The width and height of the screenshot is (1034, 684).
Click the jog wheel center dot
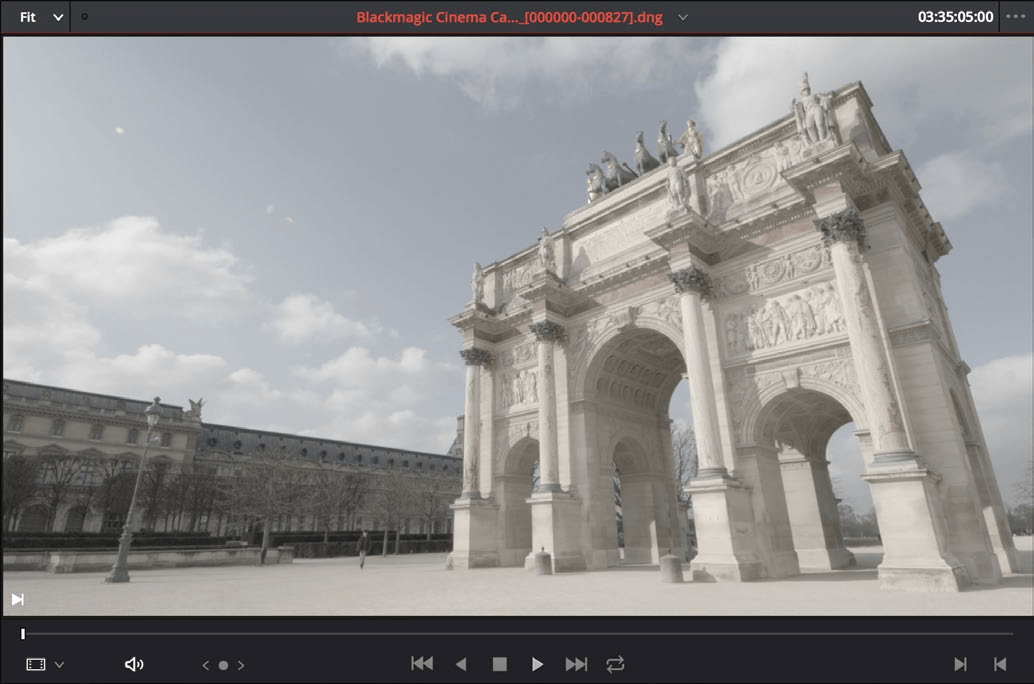pos(223,665)
